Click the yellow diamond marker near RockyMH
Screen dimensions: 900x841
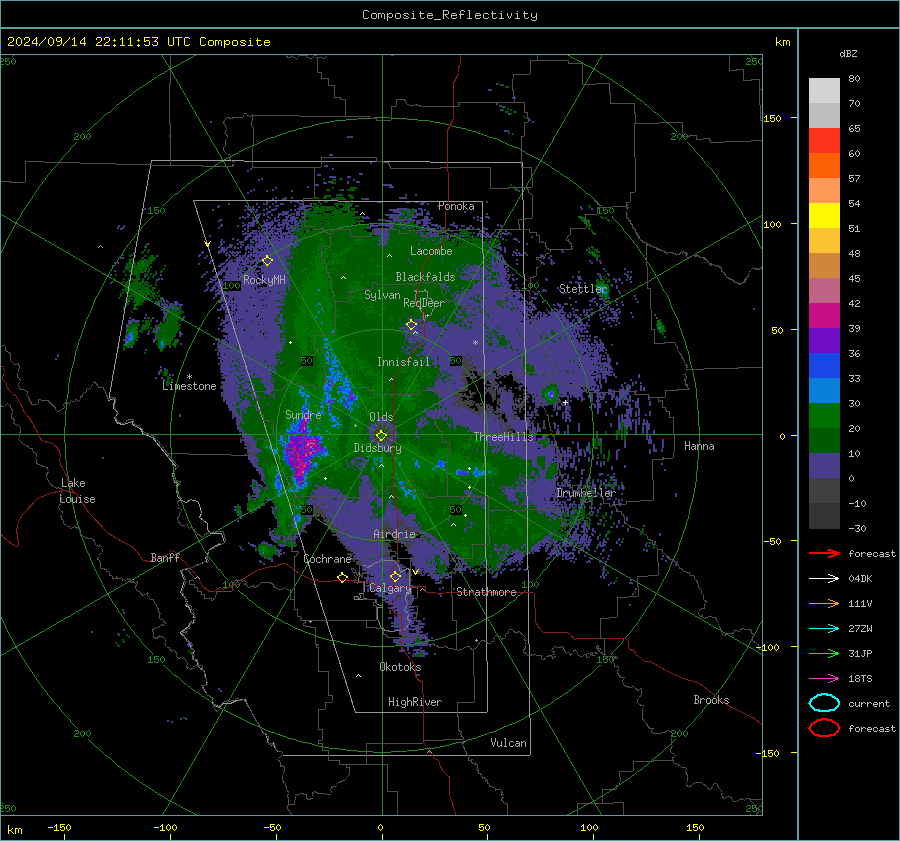267,261
